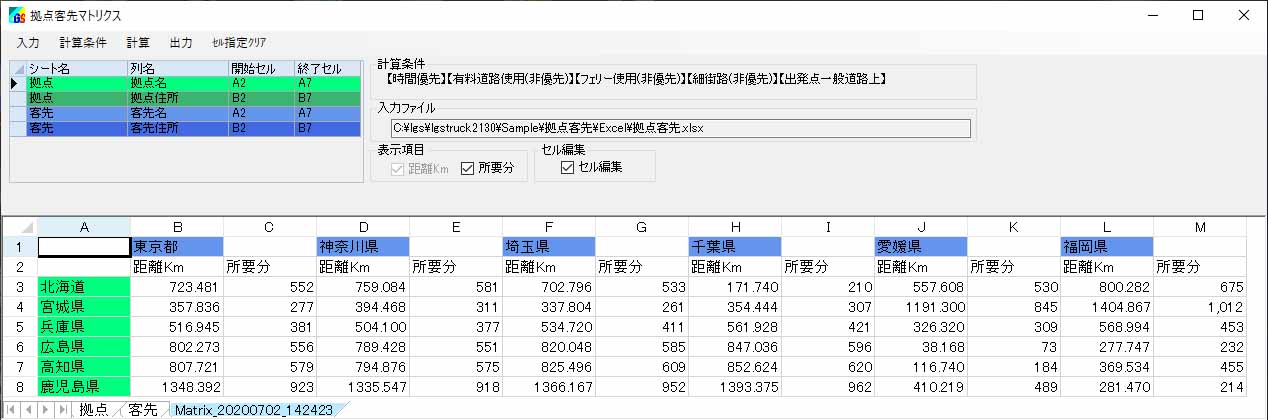Toggle the セル編集 checkbox
The height and width of the screenshot is (420, 1268).
tap(568, 167)
